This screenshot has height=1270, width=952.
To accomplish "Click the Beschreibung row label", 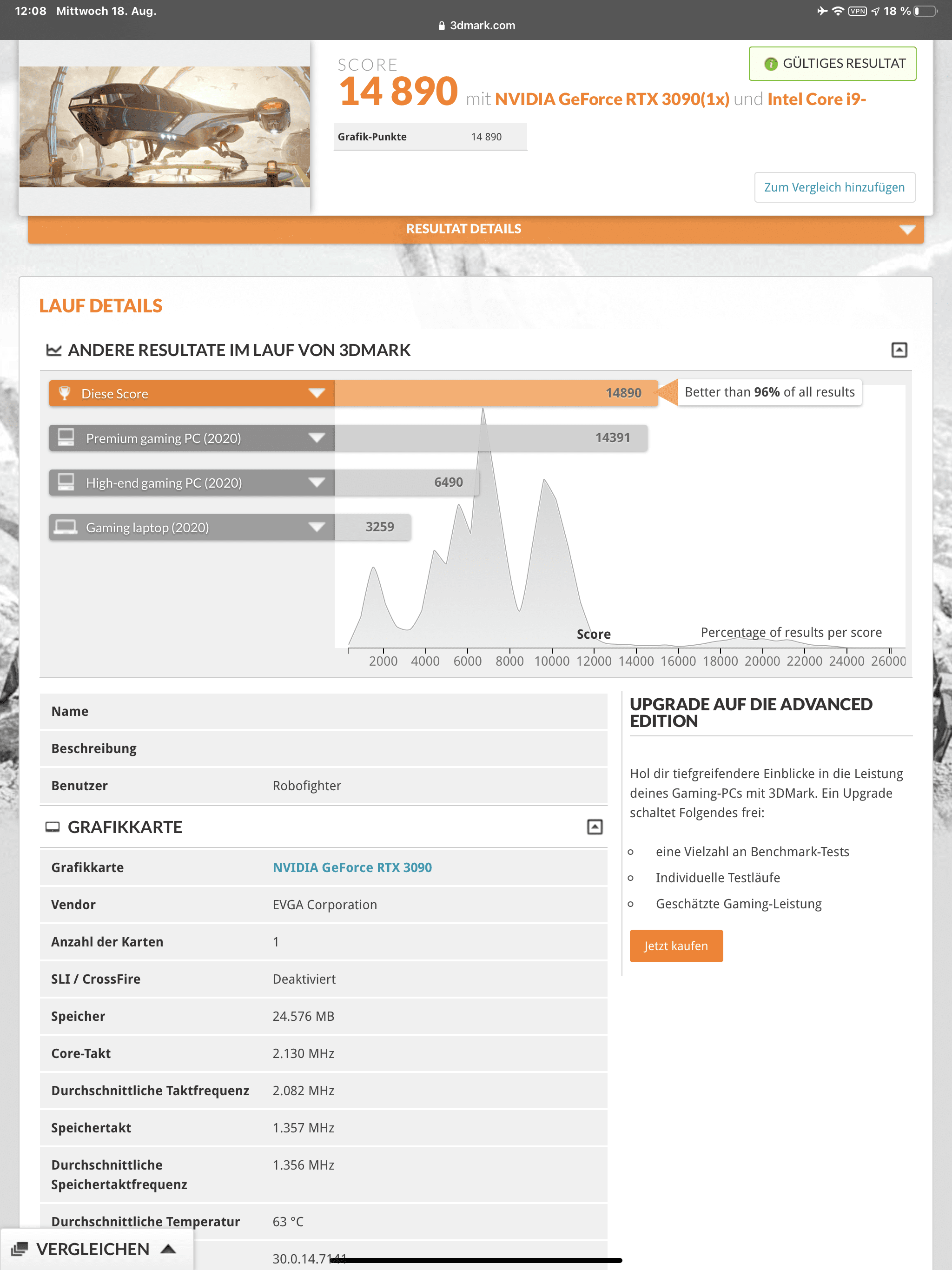I will point(93,749).
